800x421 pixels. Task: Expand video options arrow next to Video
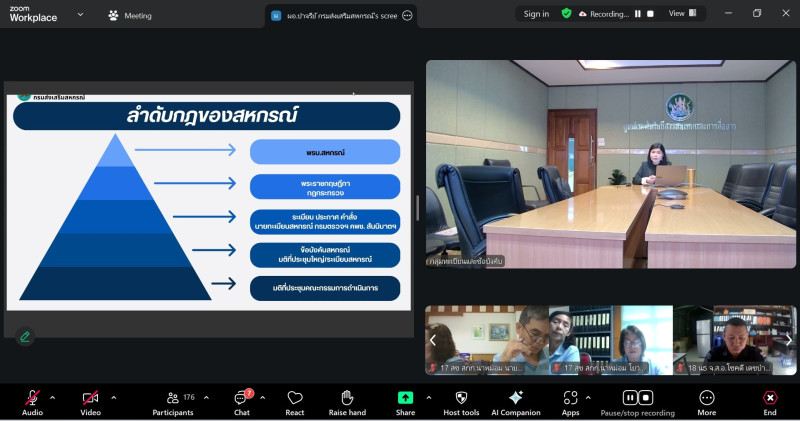pyautogui.click(x=113, y=396)
